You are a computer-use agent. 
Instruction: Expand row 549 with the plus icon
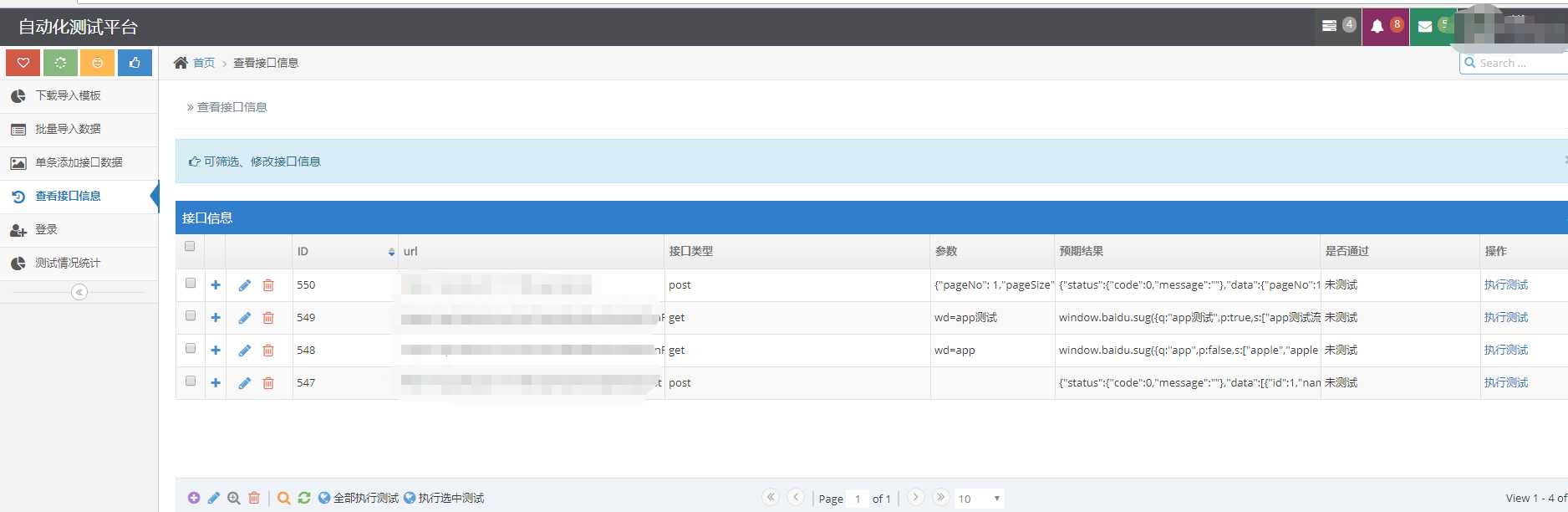pyautogui.click(x=216, y=318)
